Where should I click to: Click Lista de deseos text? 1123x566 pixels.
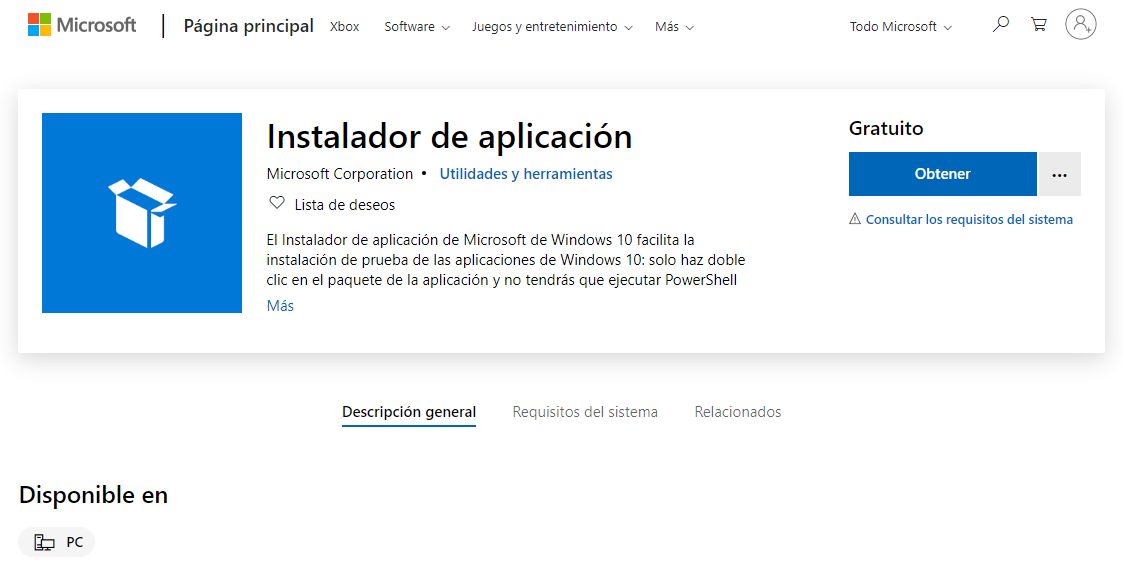tap(344, 205)
